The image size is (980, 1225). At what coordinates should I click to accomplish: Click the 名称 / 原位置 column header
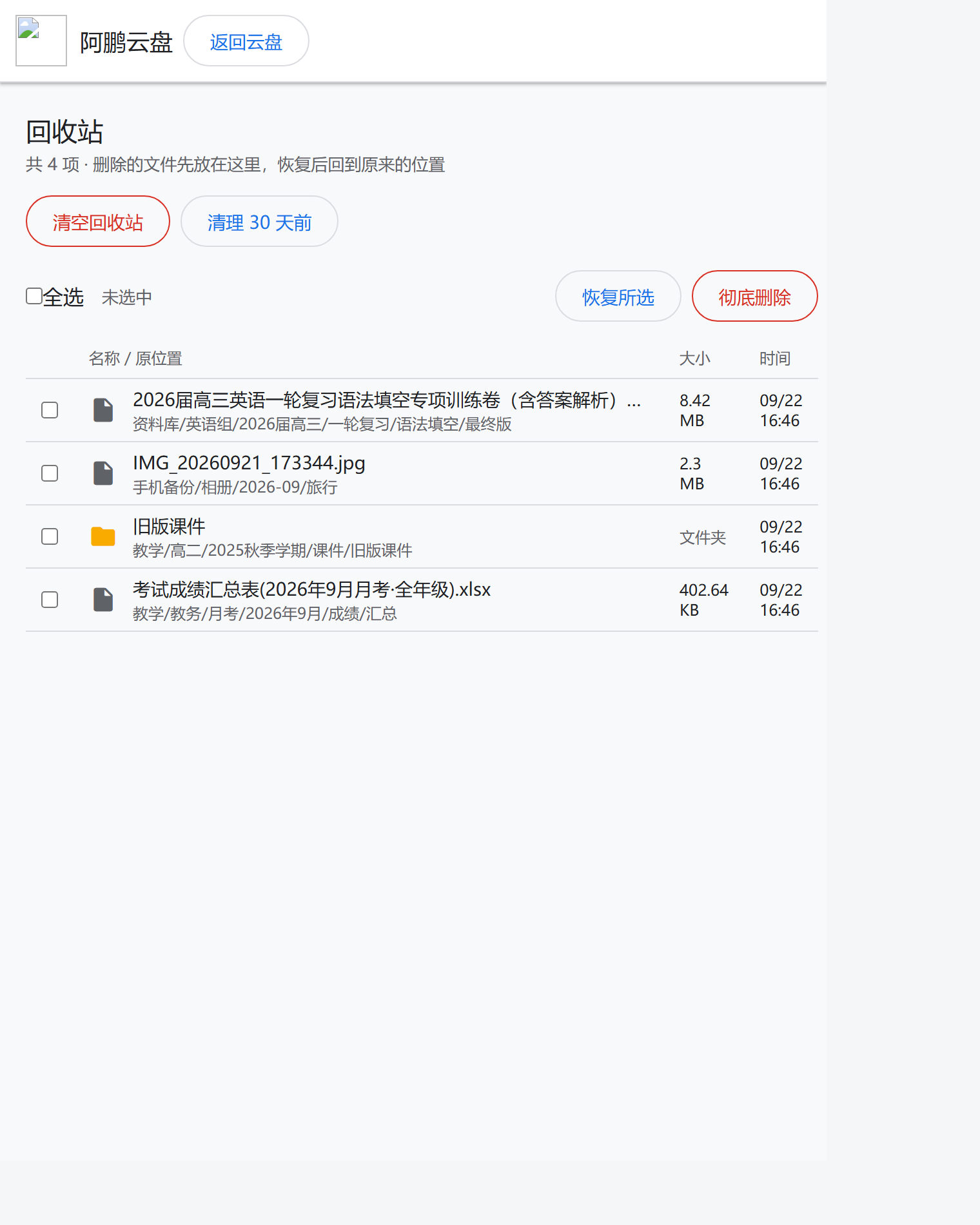click(x=135, y=358)
